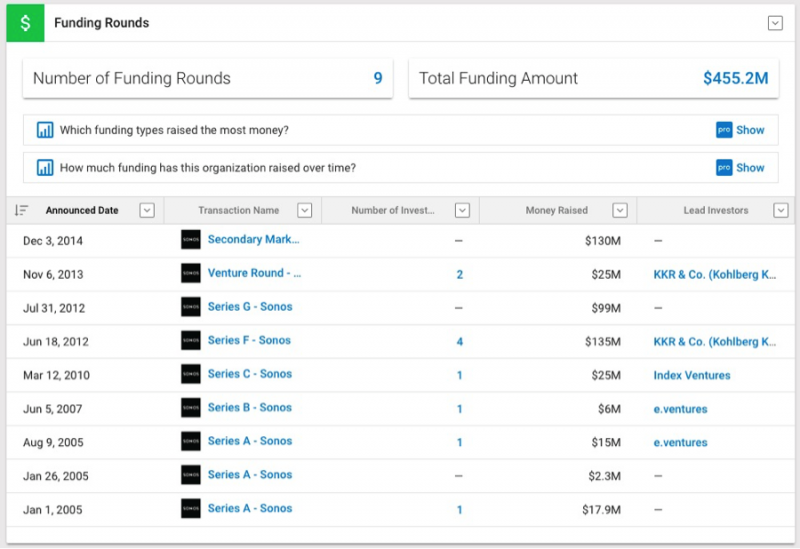
Task: Click Lead Investors column header
Action: tap(716, 210)
